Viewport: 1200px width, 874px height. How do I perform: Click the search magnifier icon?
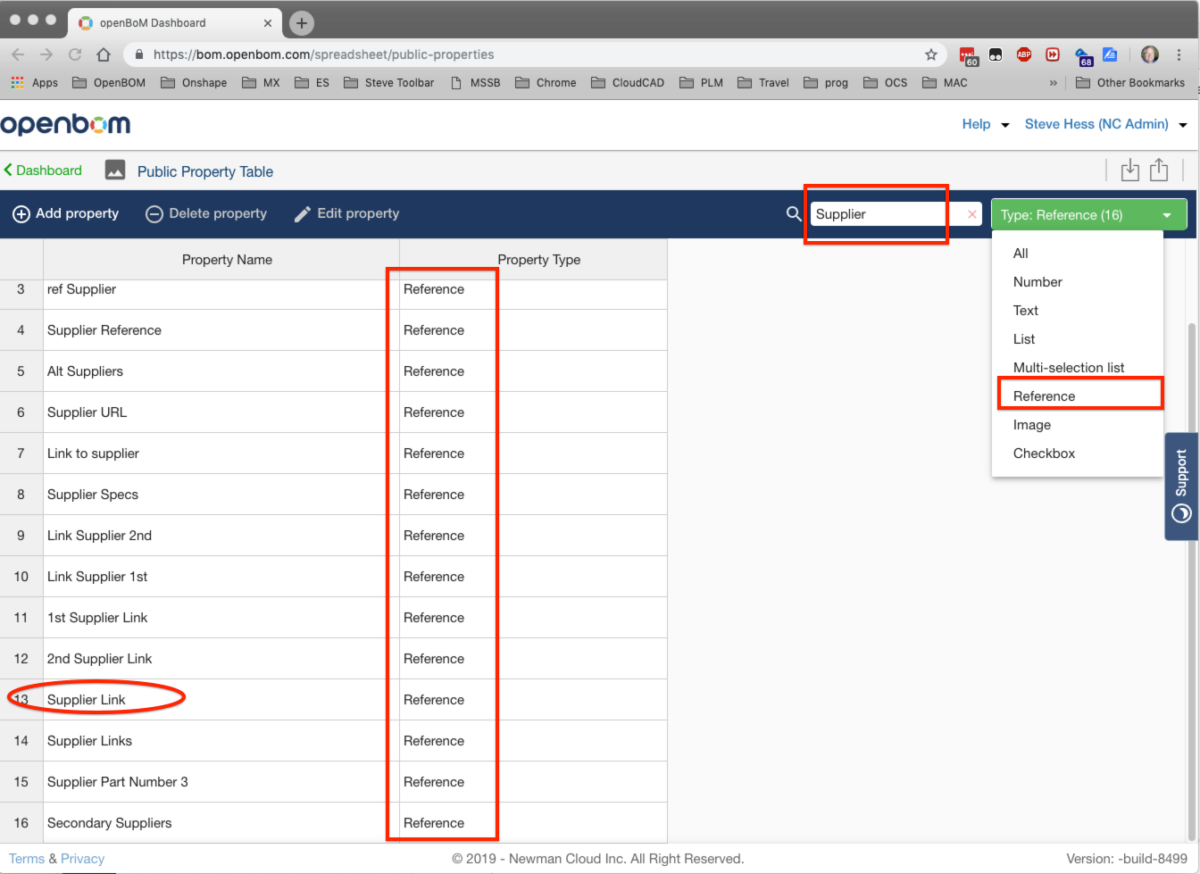pos(793,213)
